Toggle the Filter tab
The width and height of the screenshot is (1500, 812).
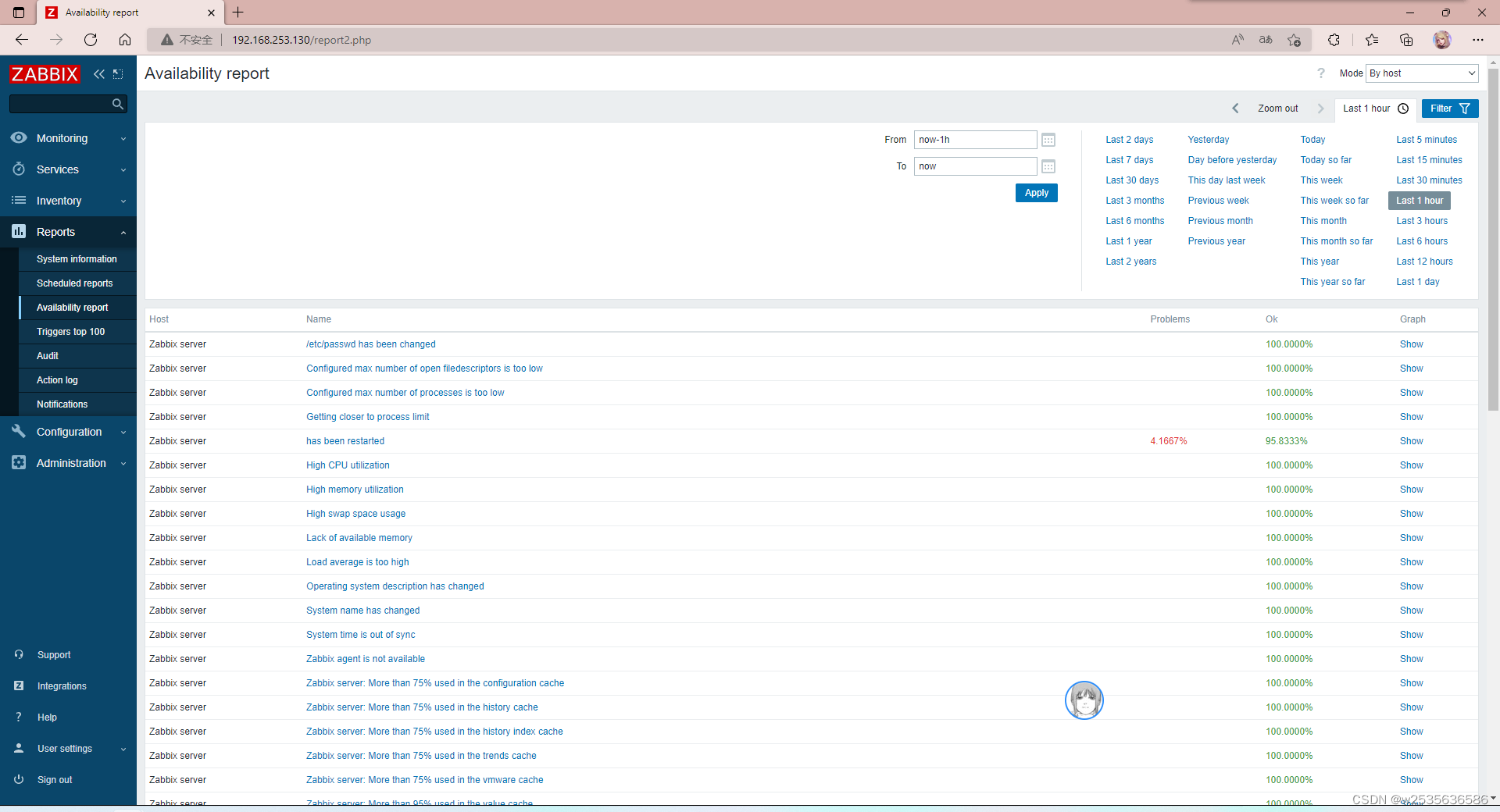click(1450, 109)
